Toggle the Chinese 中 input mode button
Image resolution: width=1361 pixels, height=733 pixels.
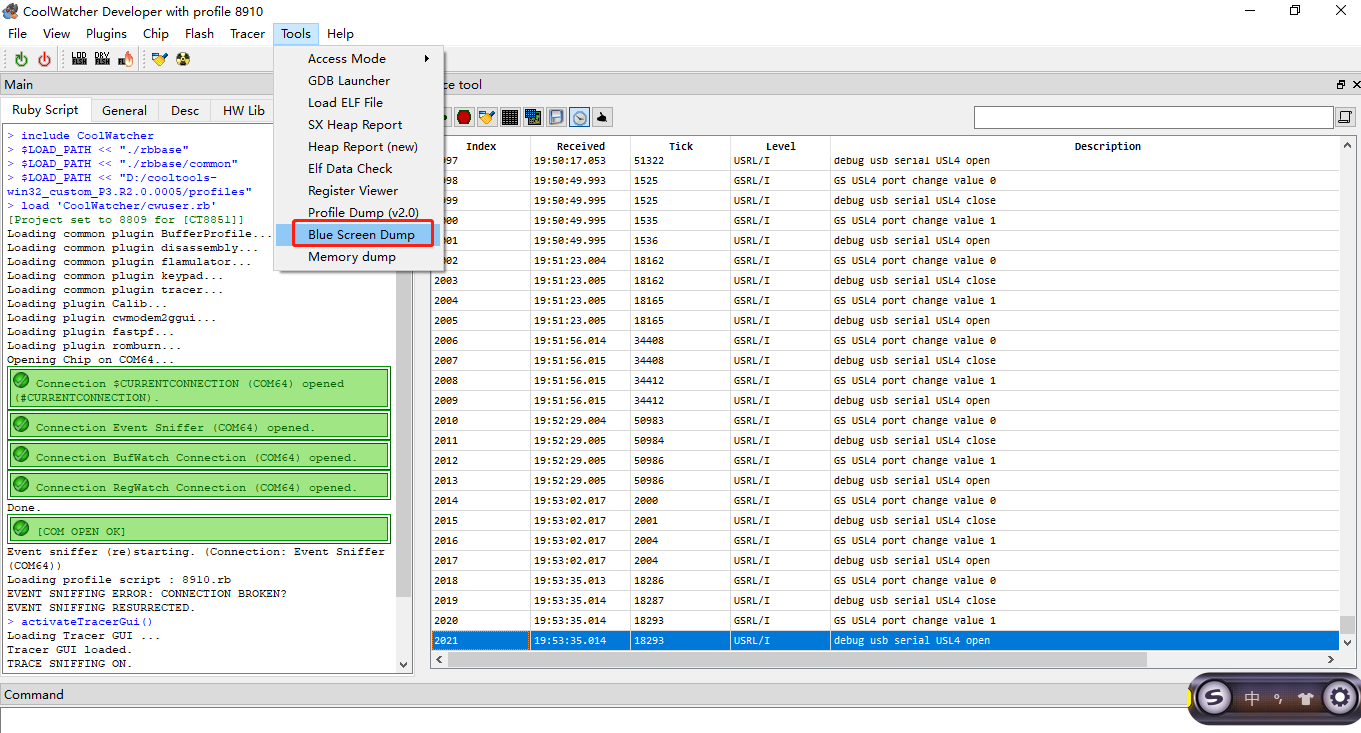tap(1253, 698)
